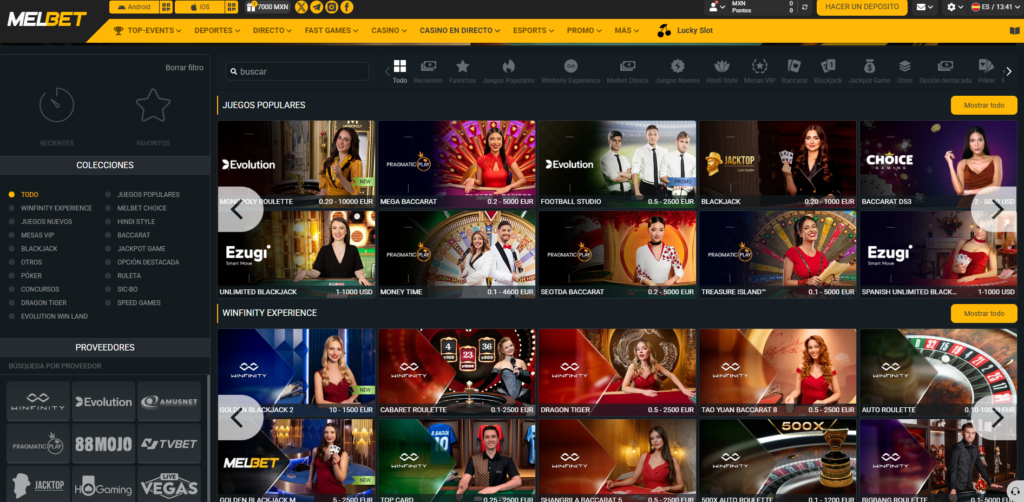Select the Opción destacada category in the top strip
This screenshot has height=502, width=1024.
tap(945, 72)
